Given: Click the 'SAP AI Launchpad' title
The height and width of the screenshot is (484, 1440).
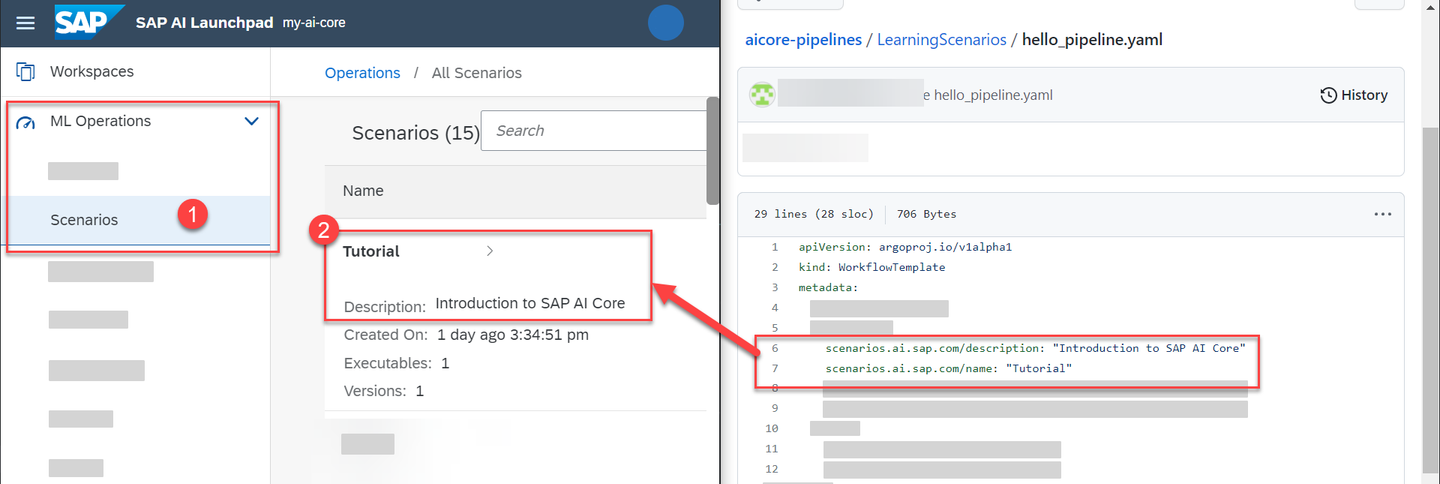Looking at the screenshot, I should point(204,22).
